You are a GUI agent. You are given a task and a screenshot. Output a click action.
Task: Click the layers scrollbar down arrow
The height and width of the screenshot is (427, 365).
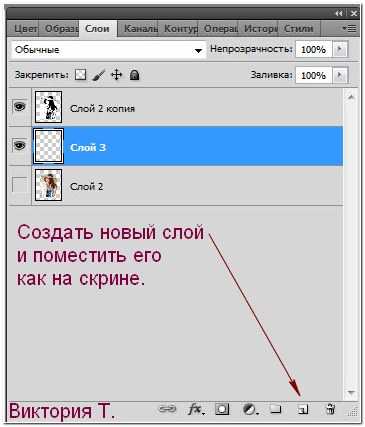pyautogui.click(x=351, y=393)
